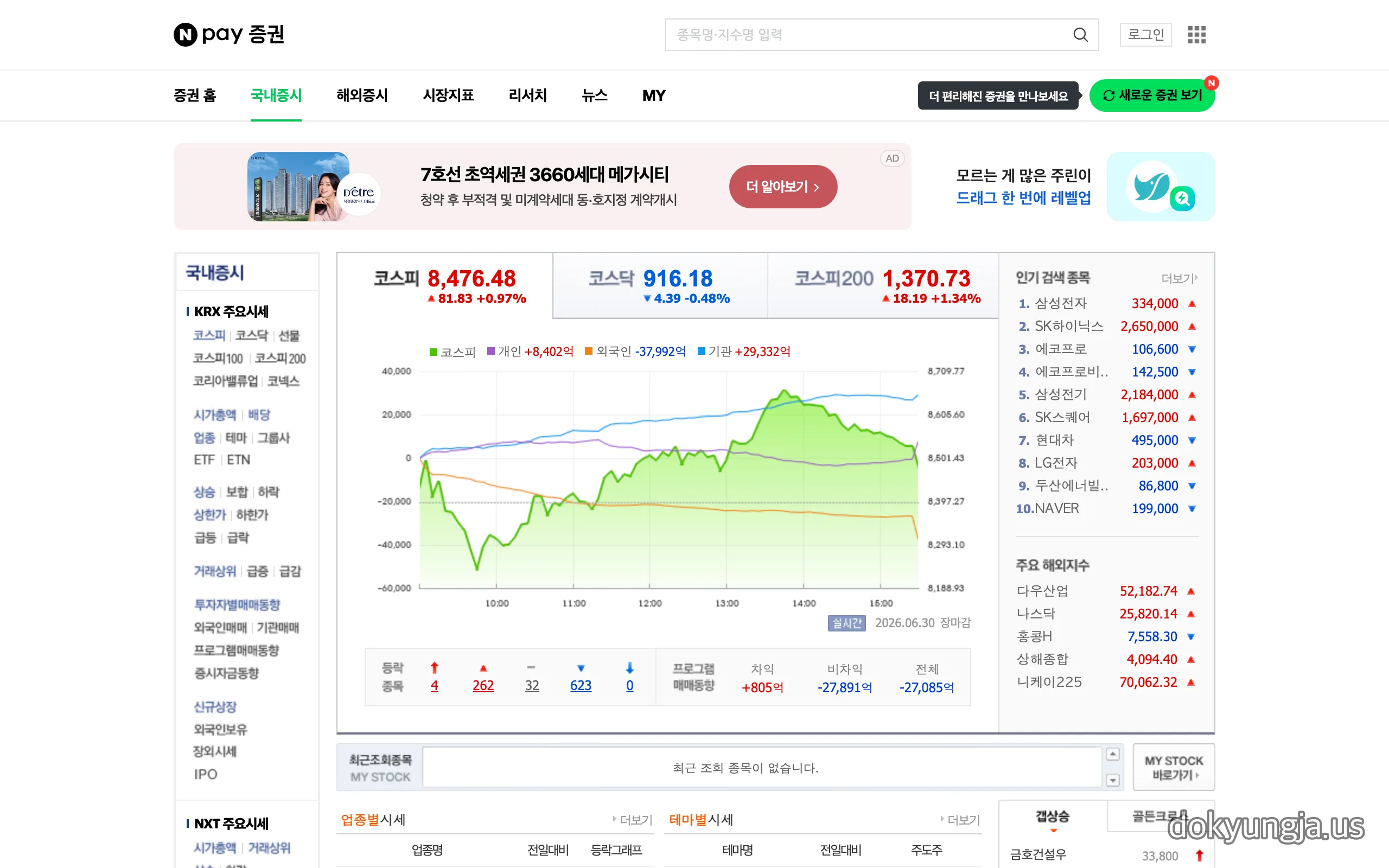The width and height of the screenshot is (1389, 868).
Task: Open IPO sidebar link
Action: (205, 775)
